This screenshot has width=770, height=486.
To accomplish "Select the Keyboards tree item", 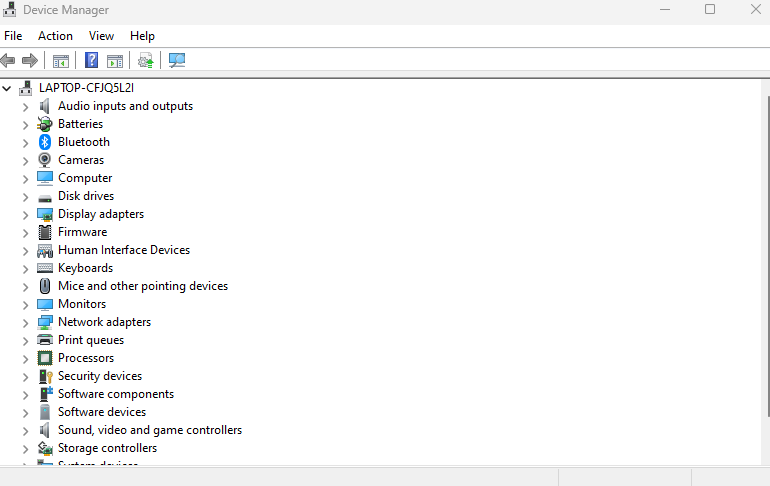I will 85,268.
